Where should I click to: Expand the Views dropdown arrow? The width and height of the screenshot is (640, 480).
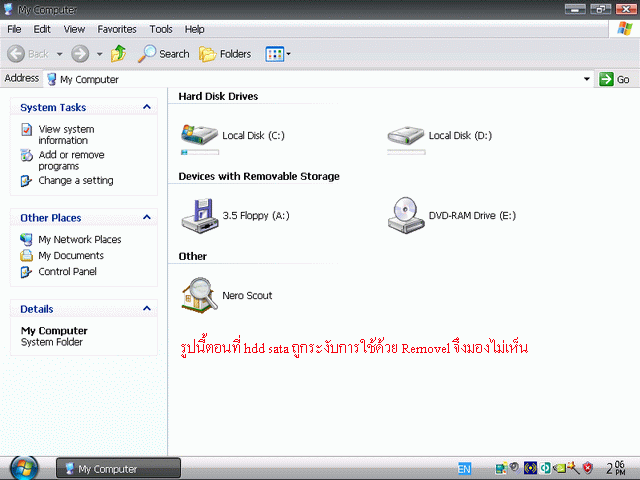tap(289, 54)
